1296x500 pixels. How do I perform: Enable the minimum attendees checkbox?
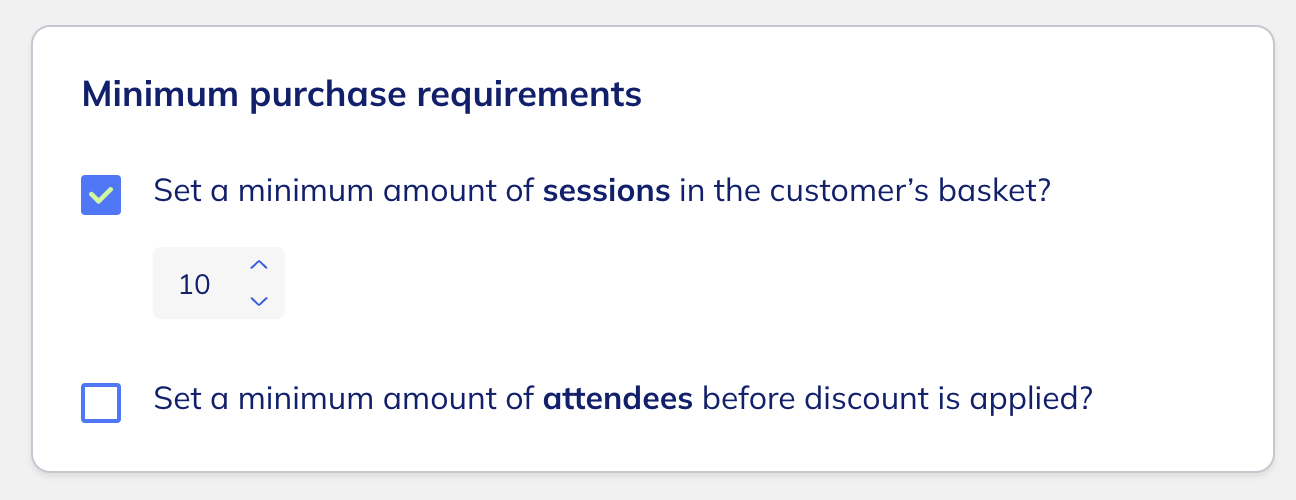(101, 403)
